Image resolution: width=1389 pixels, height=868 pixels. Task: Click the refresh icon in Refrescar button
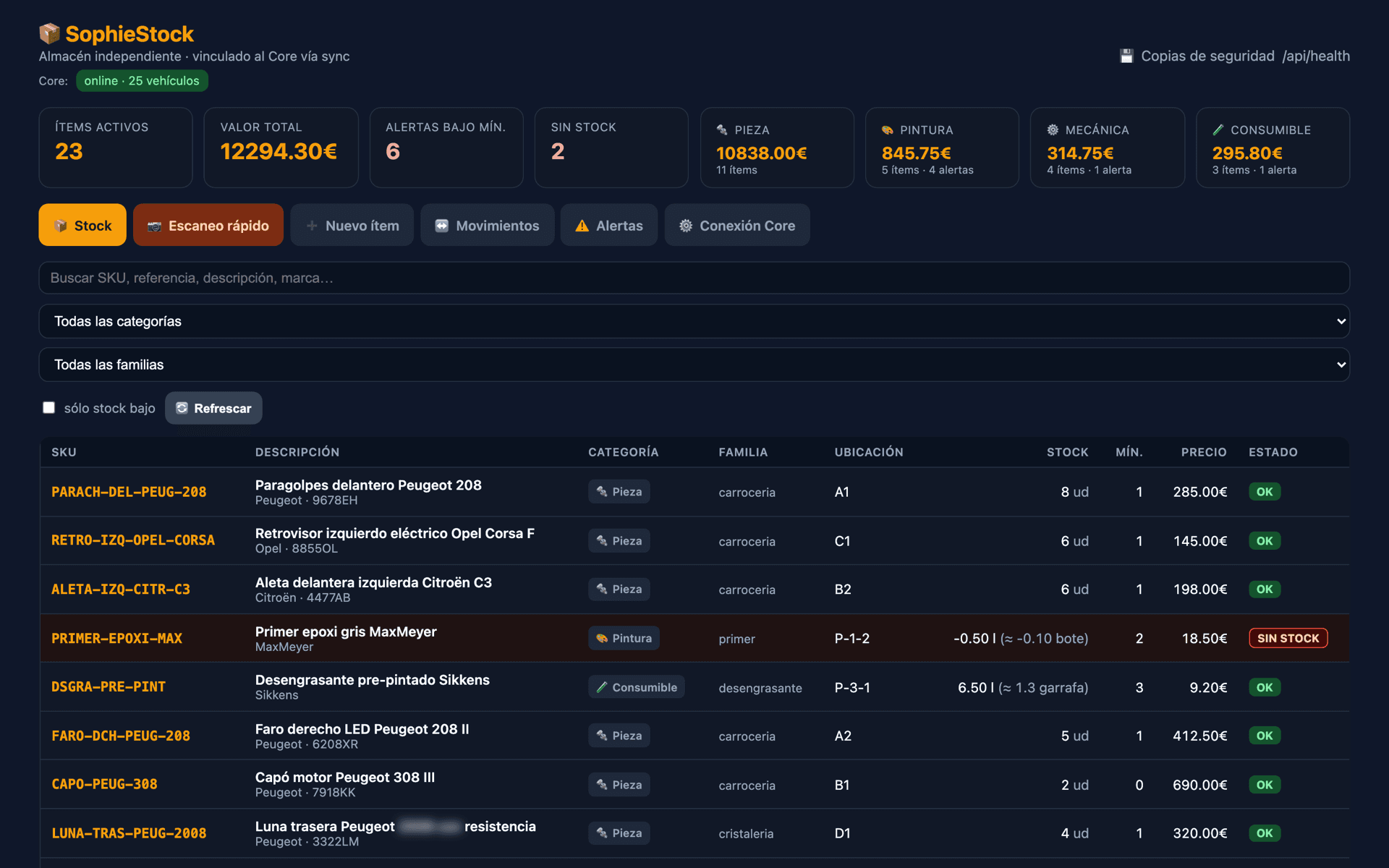(182, 409)
